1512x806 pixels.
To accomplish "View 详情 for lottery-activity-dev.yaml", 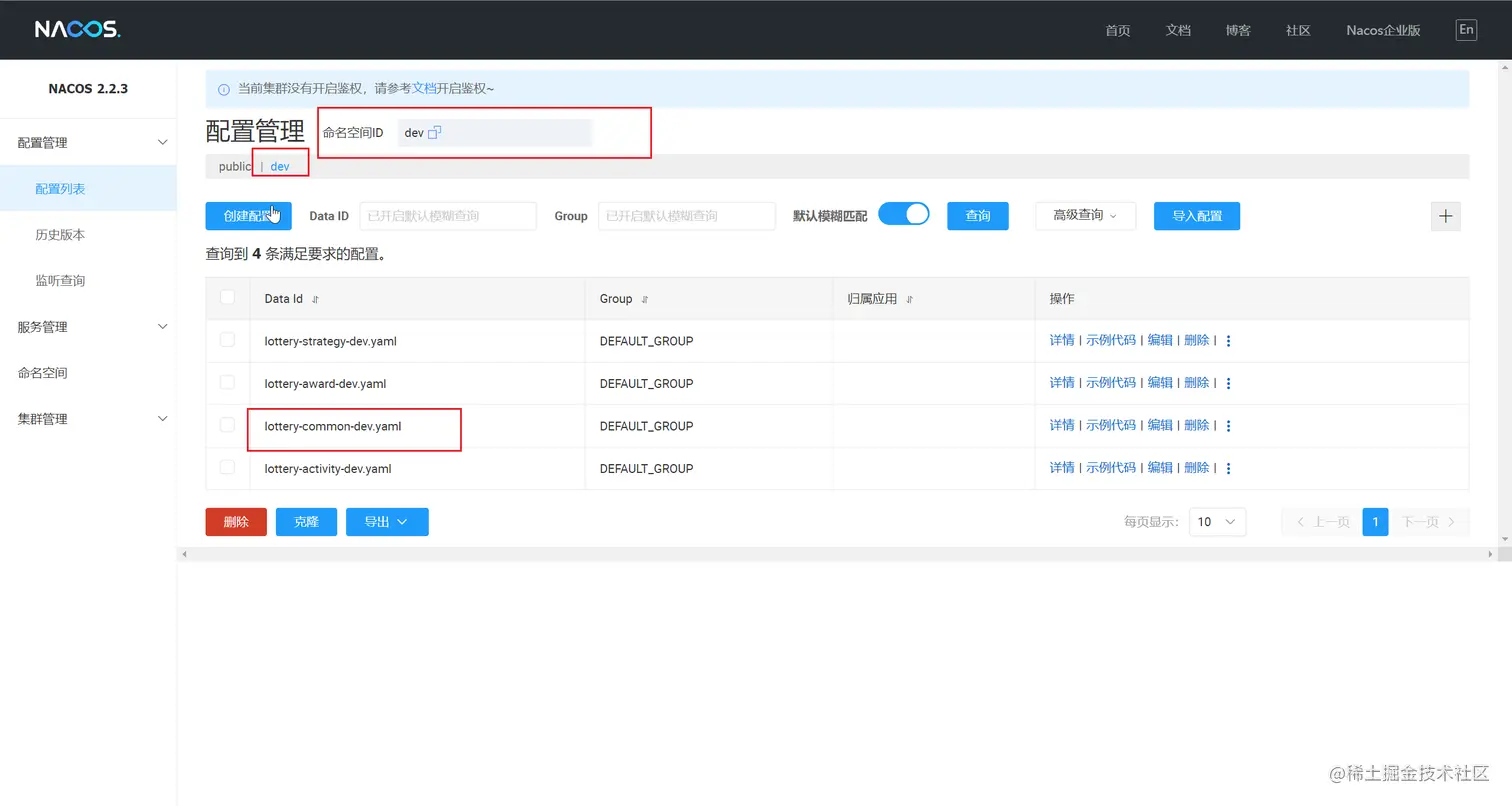I will (x=1062, y=468).
